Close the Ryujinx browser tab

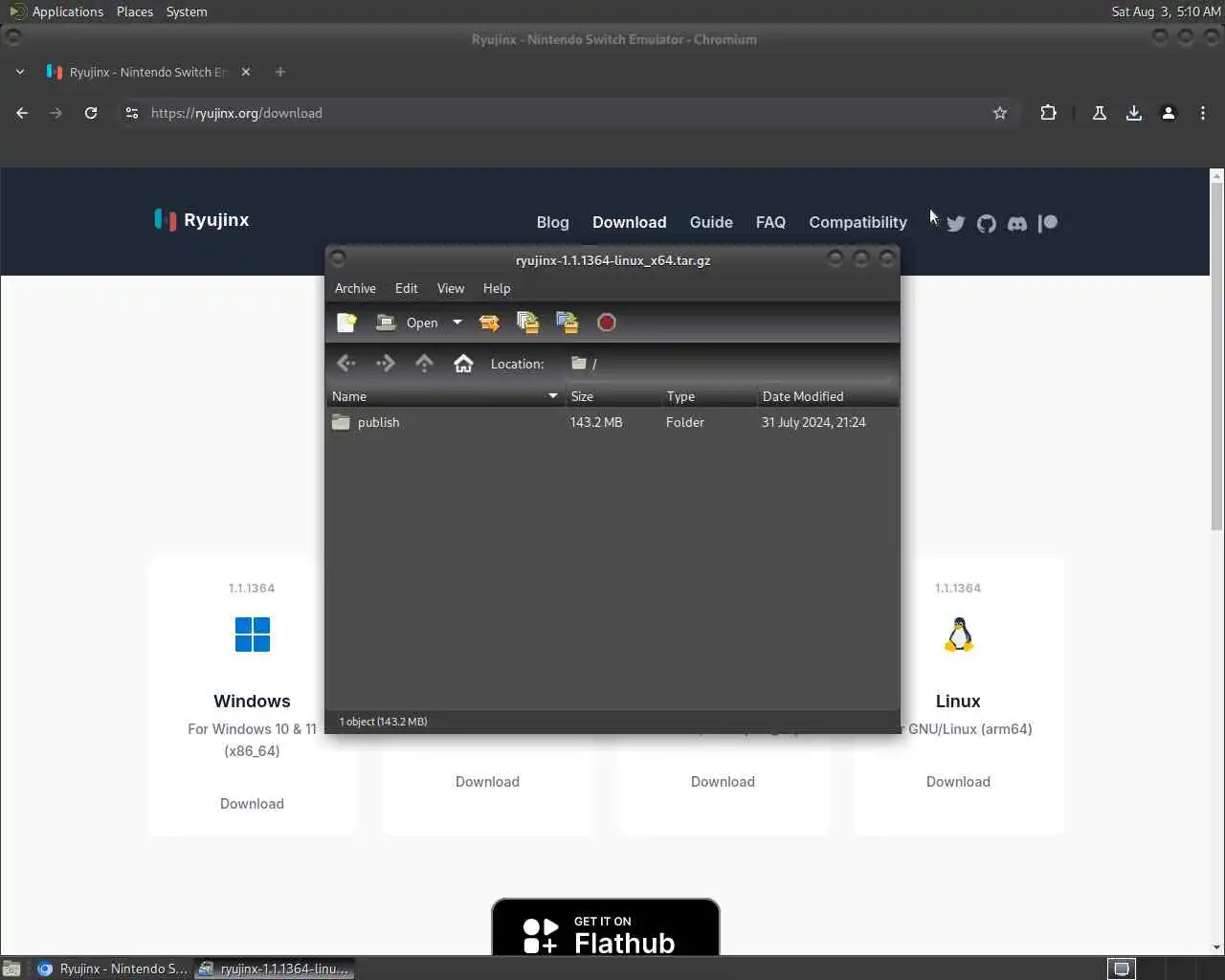pyautogui.click(x=246, y=72)
